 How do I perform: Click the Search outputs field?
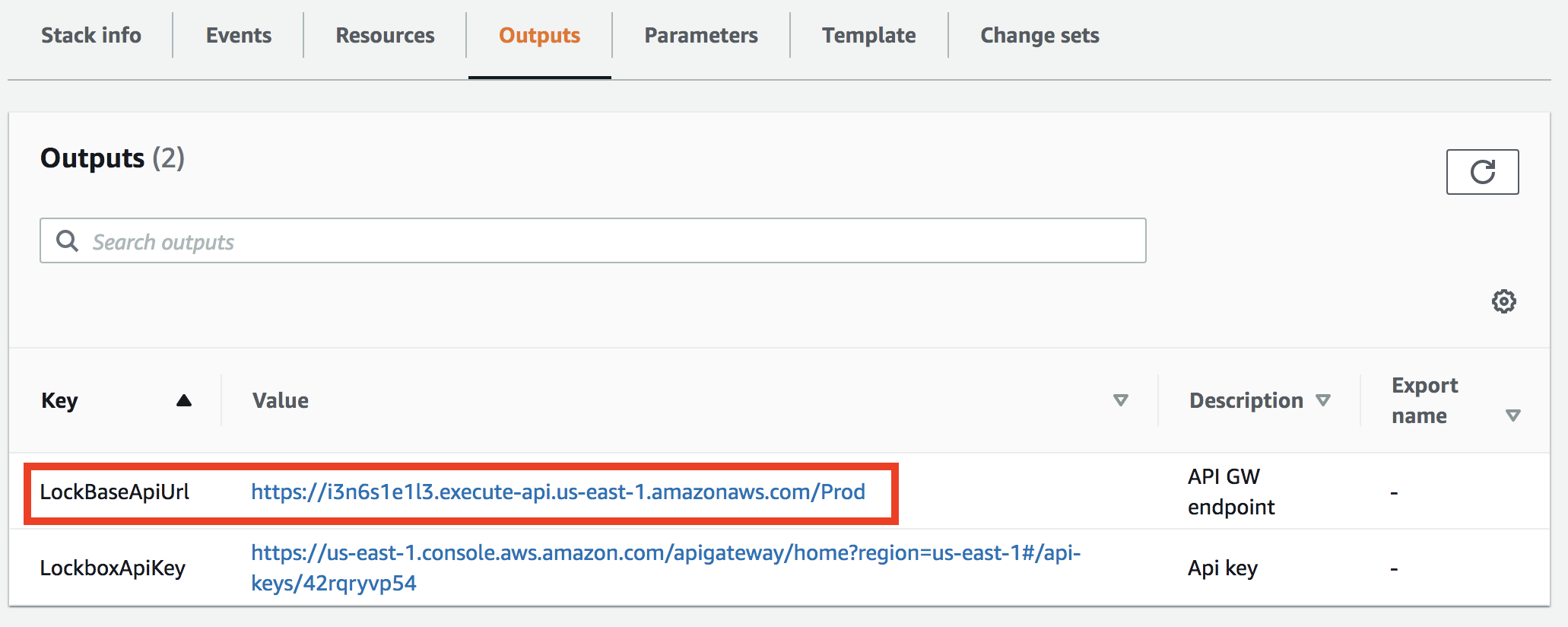[608, 241]
